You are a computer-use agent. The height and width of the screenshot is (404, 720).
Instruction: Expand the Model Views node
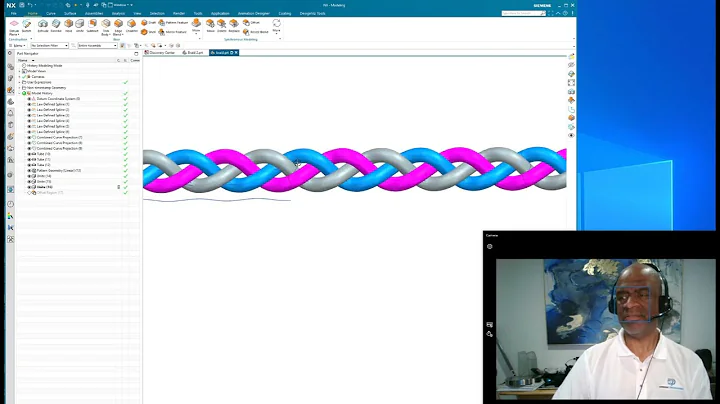click(x=19, y=71)
